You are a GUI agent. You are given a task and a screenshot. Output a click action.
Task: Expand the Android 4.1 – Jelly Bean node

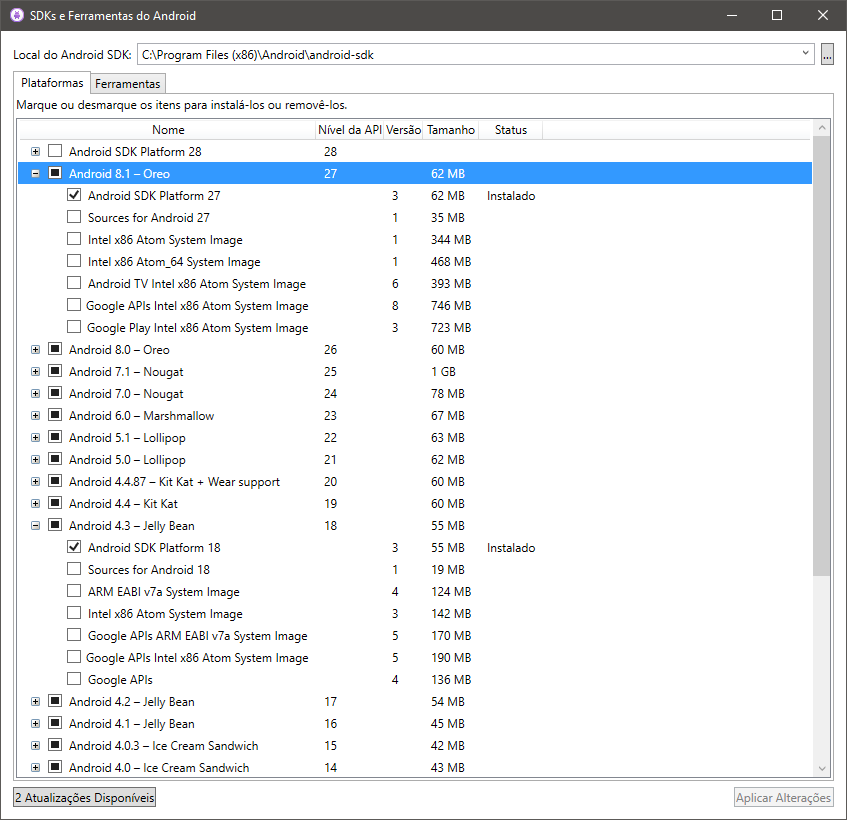click(35, 724)
